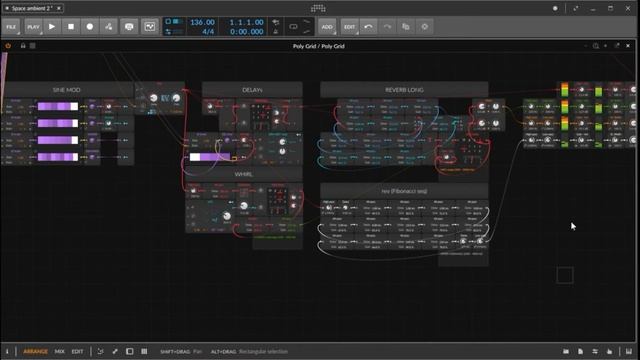Image resolution: width=640 pixels, height=360 pixels.
Task: Open the browser panel icon
Action: [x=566, y=351]
